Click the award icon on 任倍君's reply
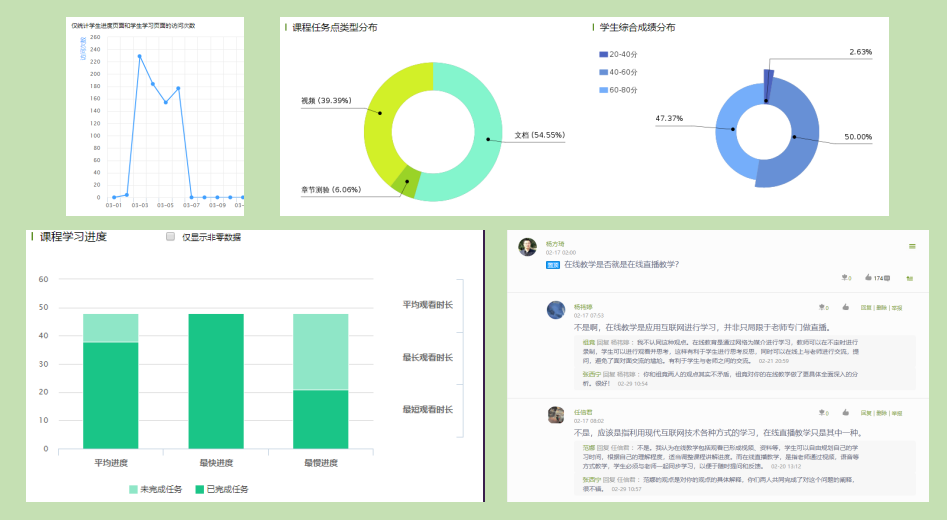This screenshot has height=520, width=947. 822,412
